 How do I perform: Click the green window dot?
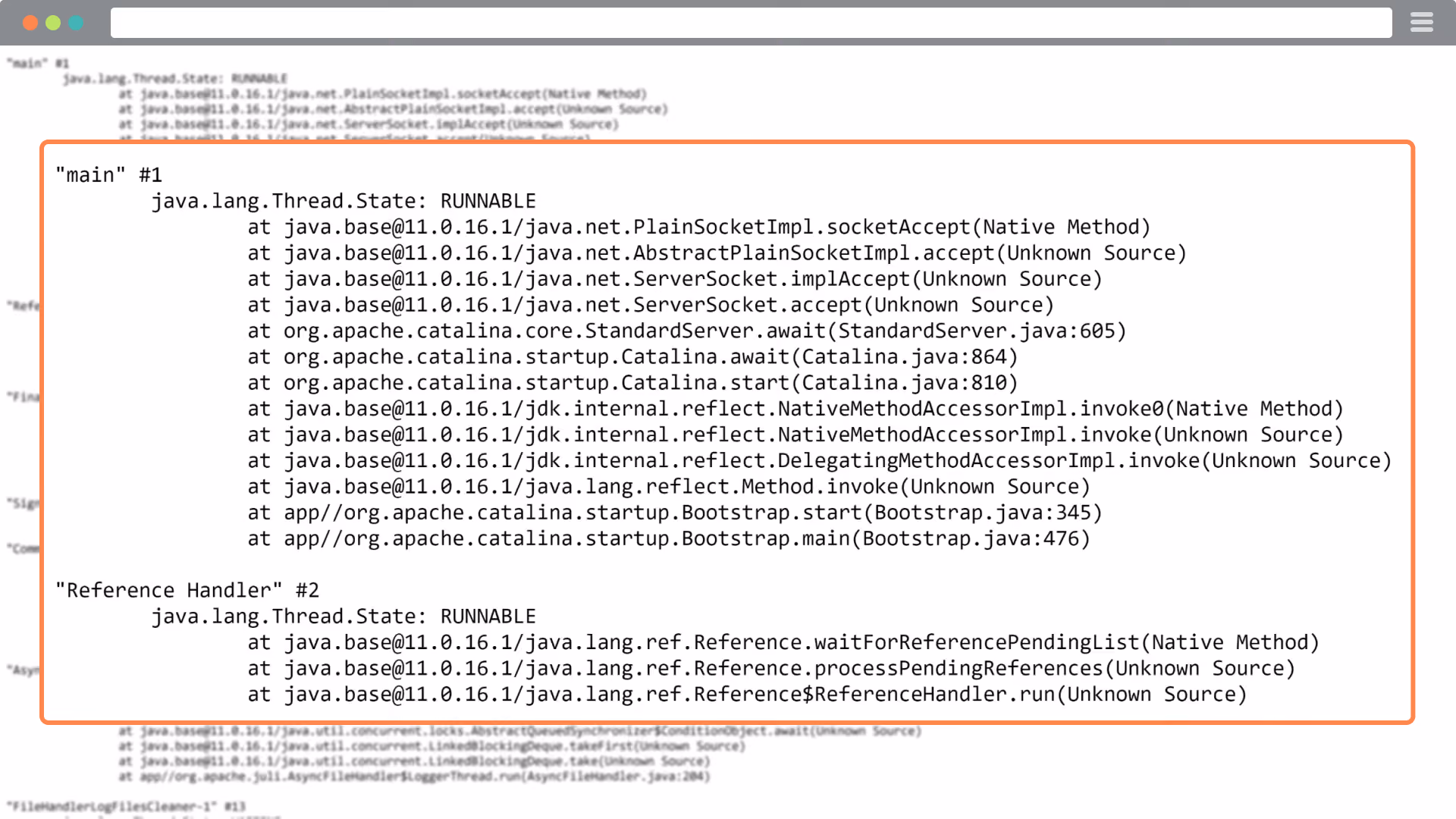coord(53,23)
